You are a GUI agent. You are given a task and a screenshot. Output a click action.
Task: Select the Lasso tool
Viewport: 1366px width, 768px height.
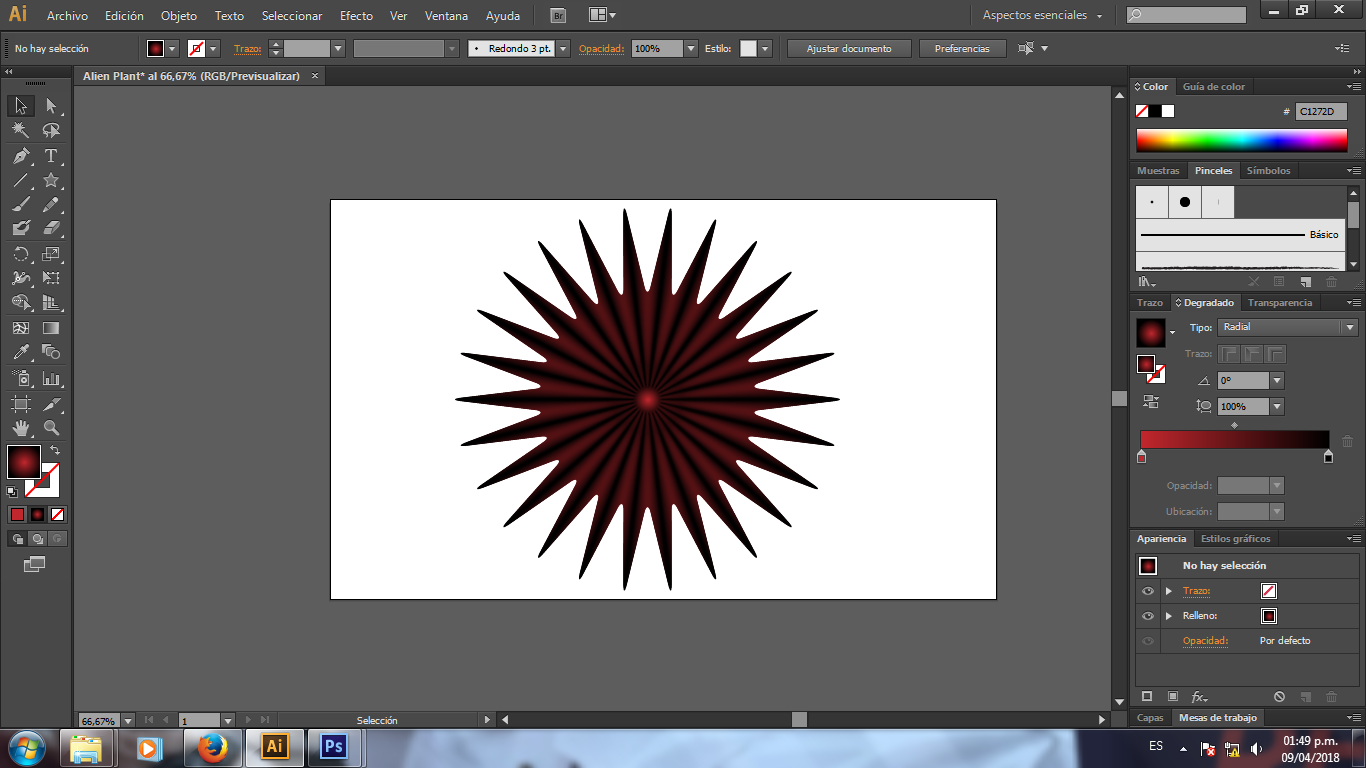51,131
